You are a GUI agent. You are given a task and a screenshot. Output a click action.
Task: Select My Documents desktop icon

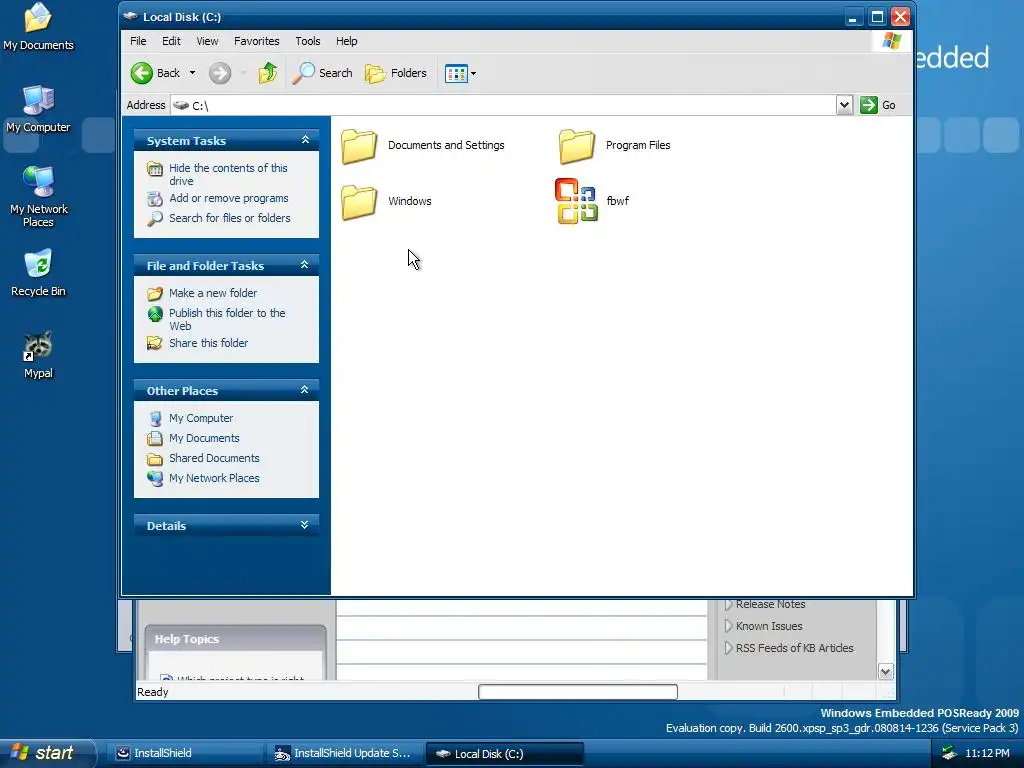coord(38,27)
